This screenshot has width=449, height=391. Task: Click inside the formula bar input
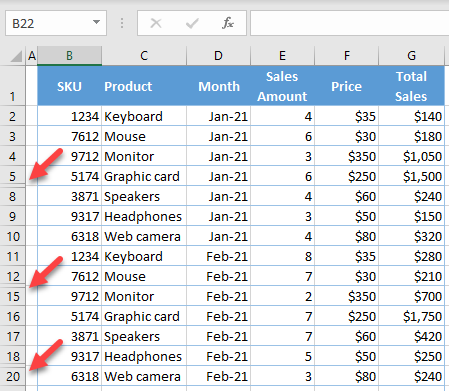(x=350, y=23)
